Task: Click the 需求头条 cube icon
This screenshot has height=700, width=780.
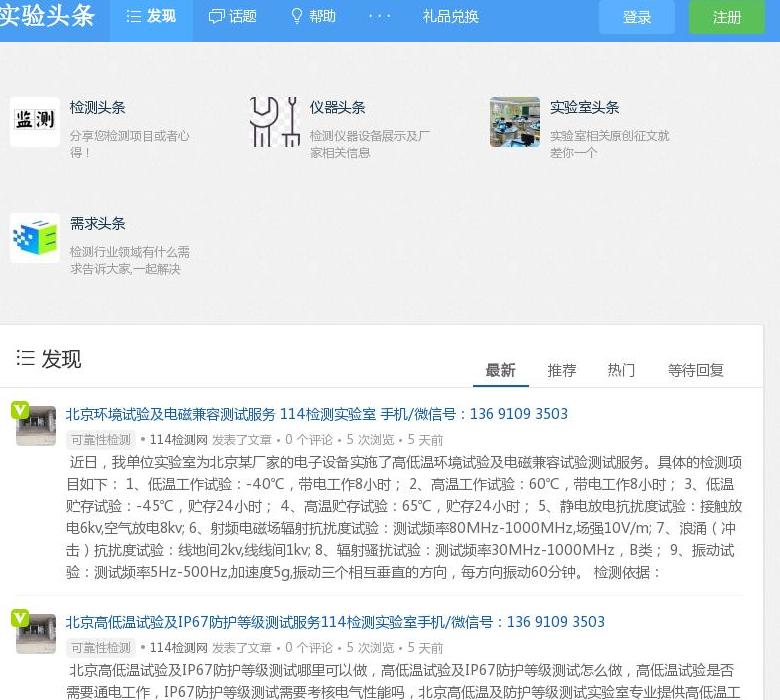Action: click(x=35, y=238)
